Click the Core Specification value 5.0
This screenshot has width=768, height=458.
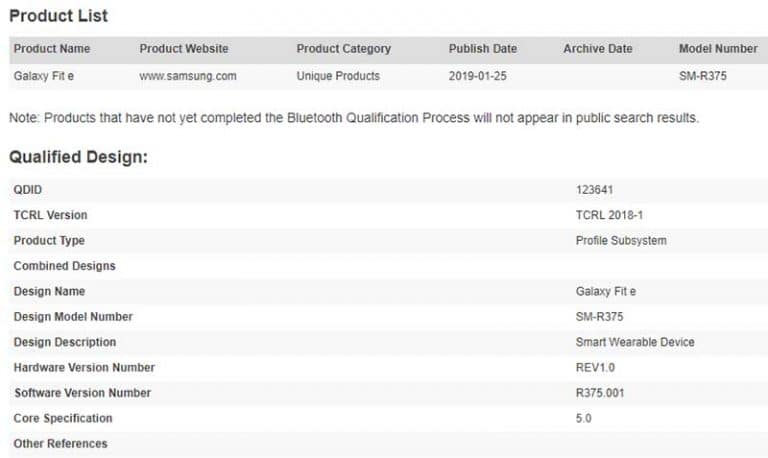pyautogui.click(x=584, y=419)
